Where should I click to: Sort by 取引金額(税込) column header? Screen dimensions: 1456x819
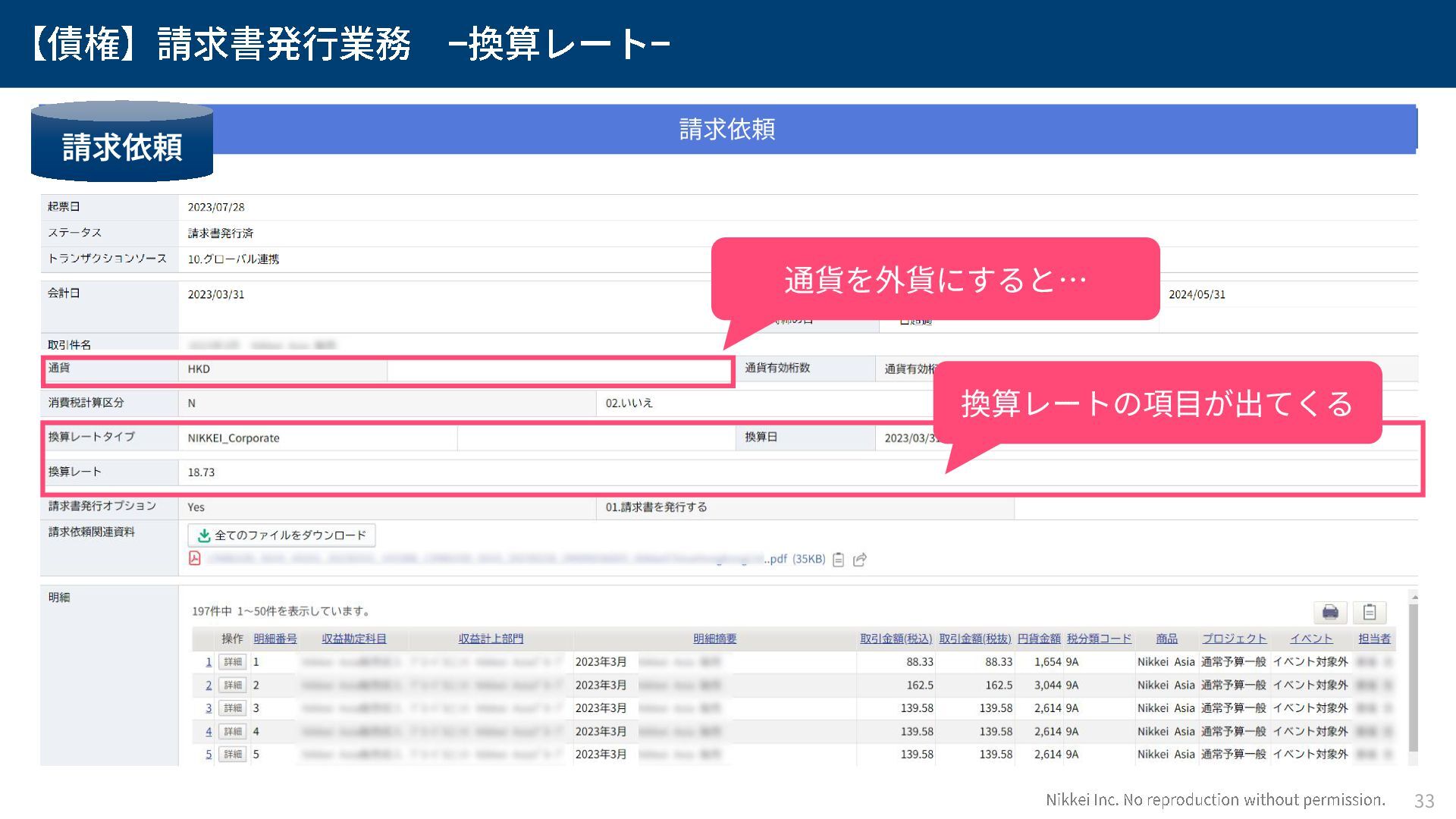(896, 639)
